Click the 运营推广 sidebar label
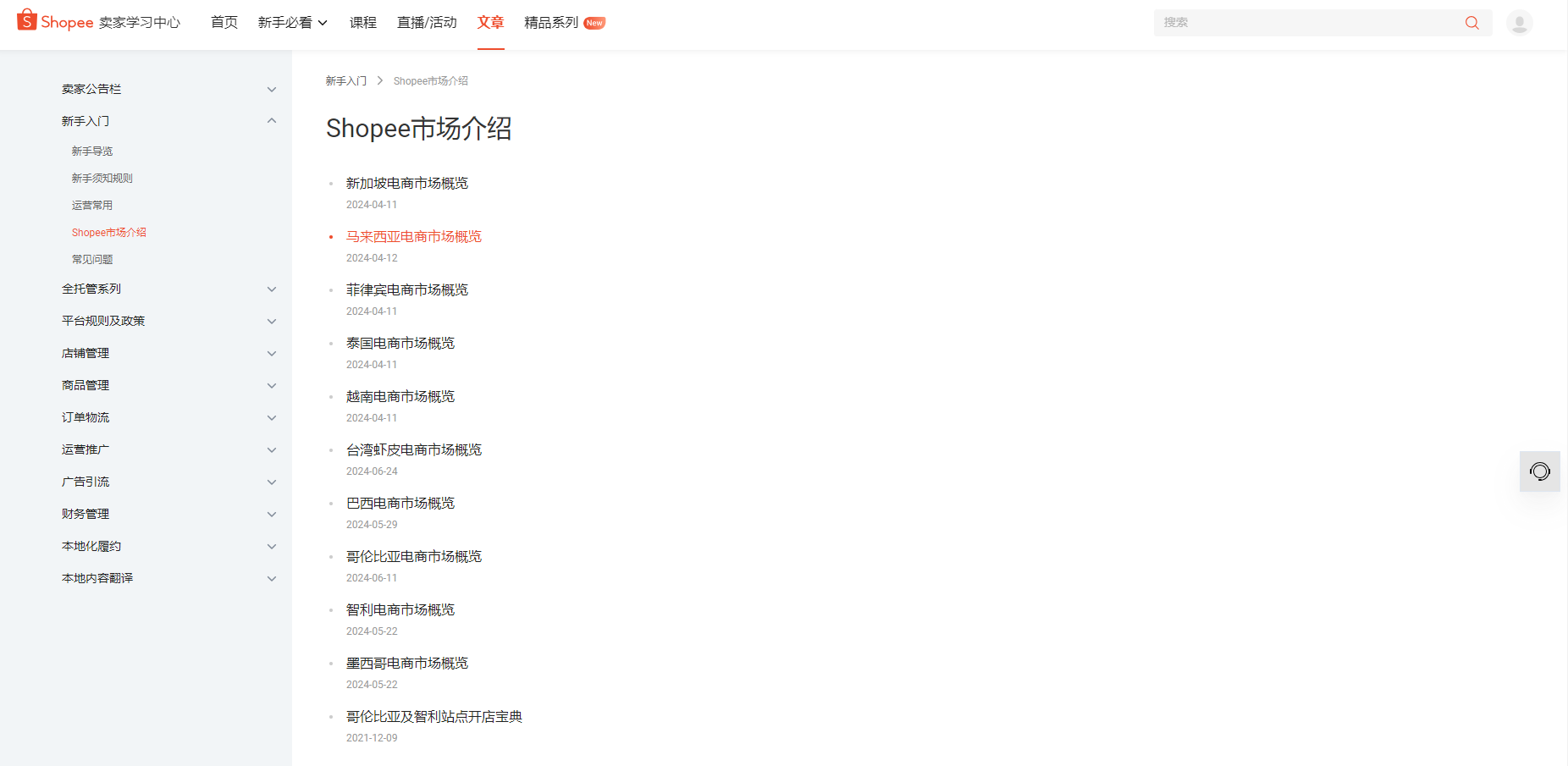1568x766 pixels. [x=86, y=449]
